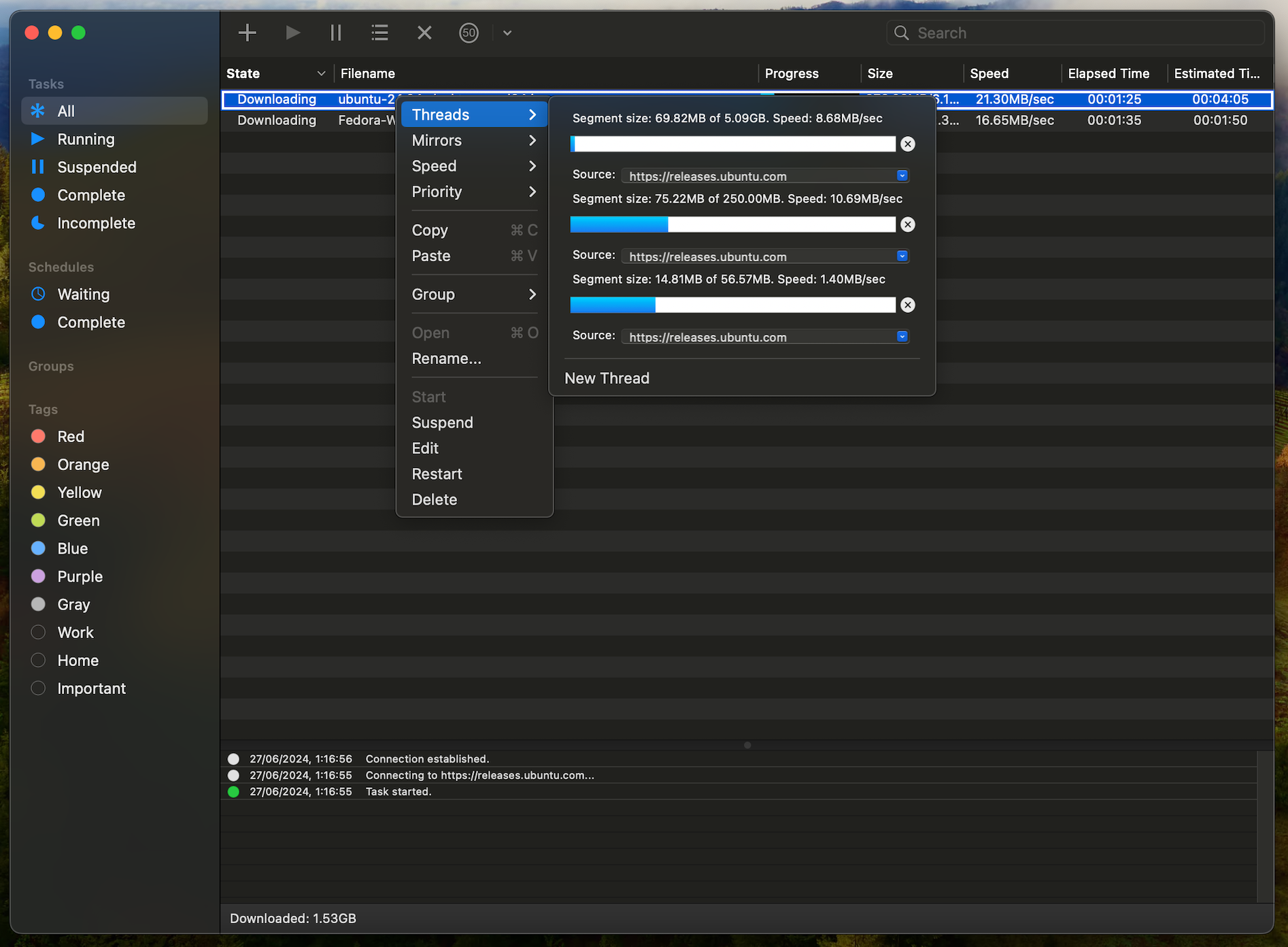Choose Rename... from context menu
The image size is (1288, 947).
(475, 359)
